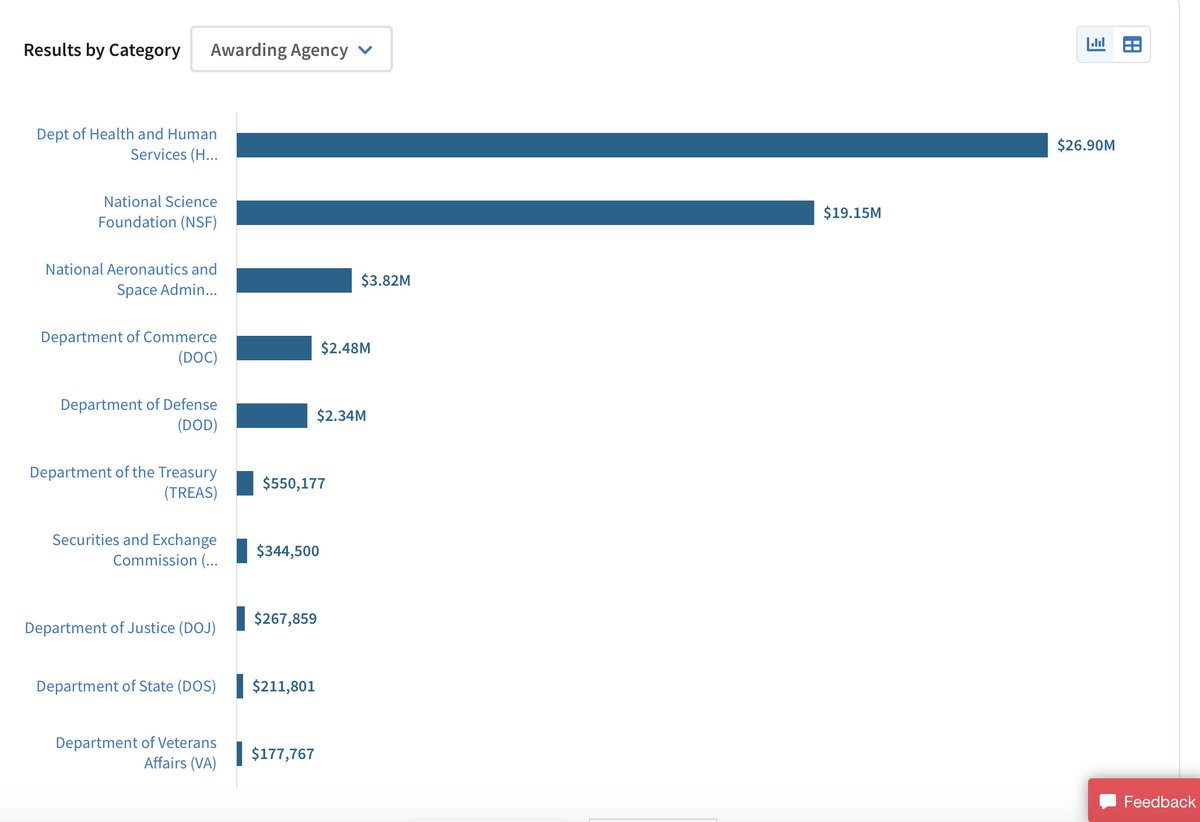Image resolution: width=1200 pixels, height=822 pixels.
Task: Open Department of State (DOS) link
Action: click(126, 686)
